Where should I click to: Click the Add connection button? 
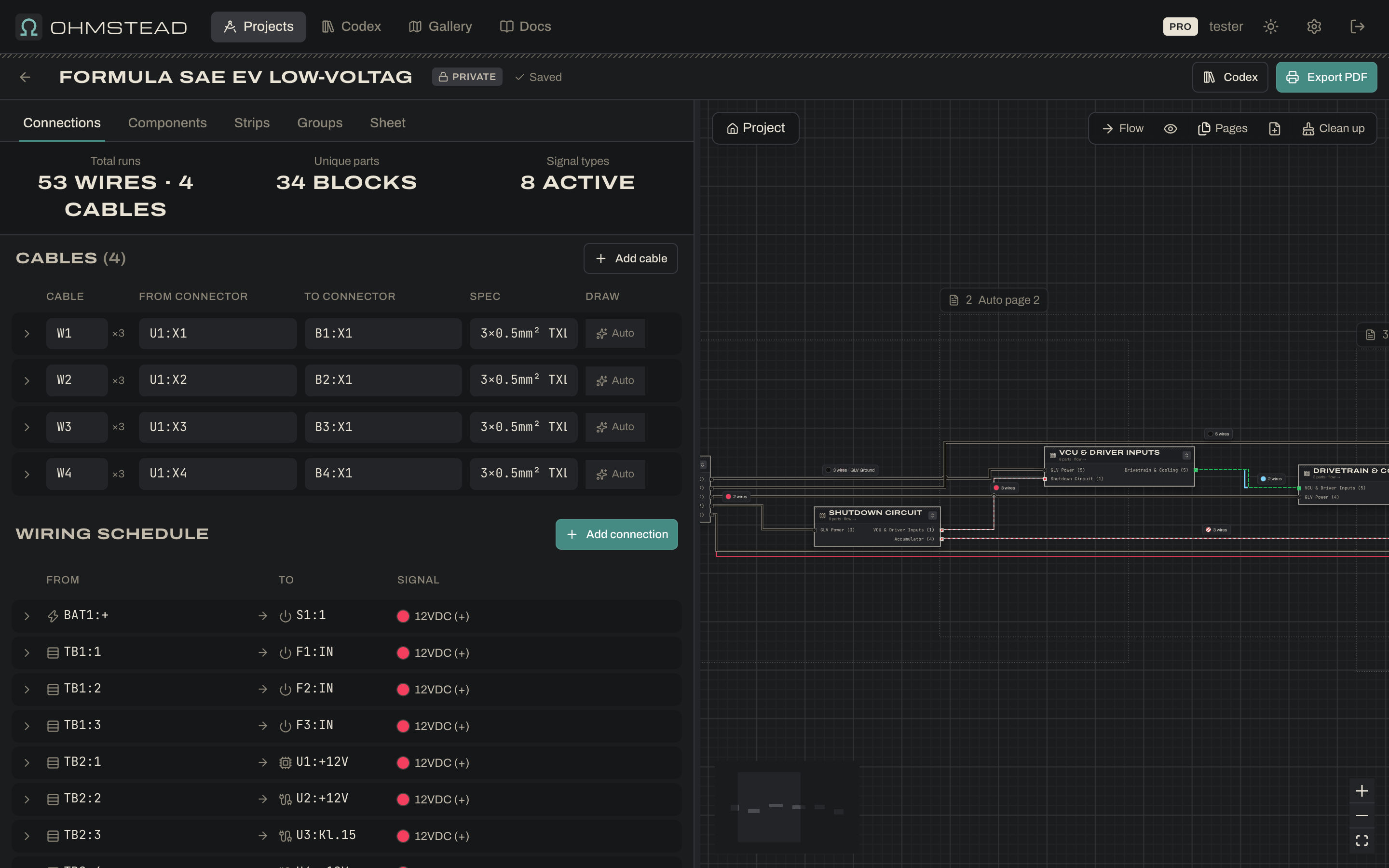coord(616,534)
